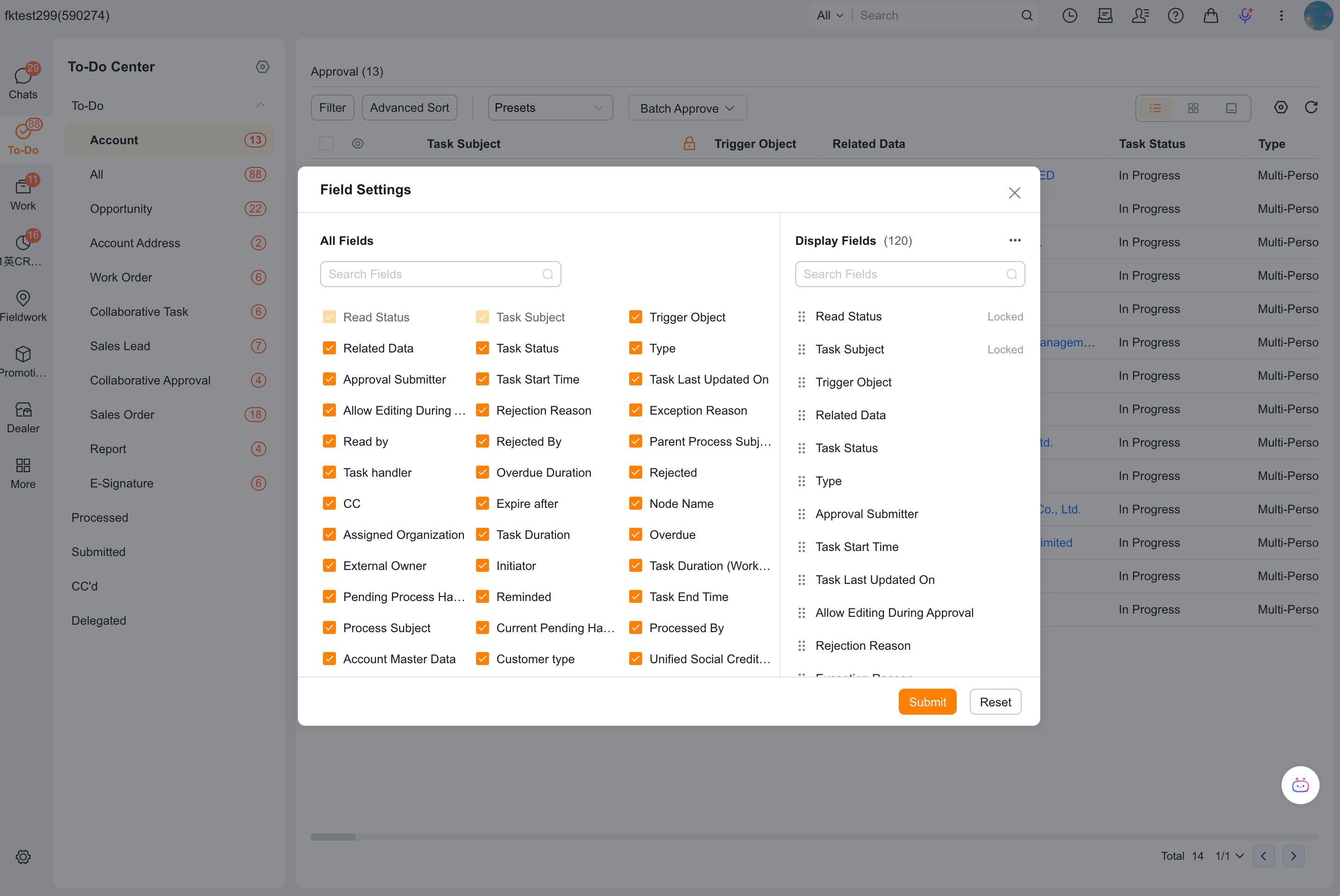The height and width of the screenshot is (896, 1340).
Task: Open the help question mark icon
Action: click(1175, 15)
